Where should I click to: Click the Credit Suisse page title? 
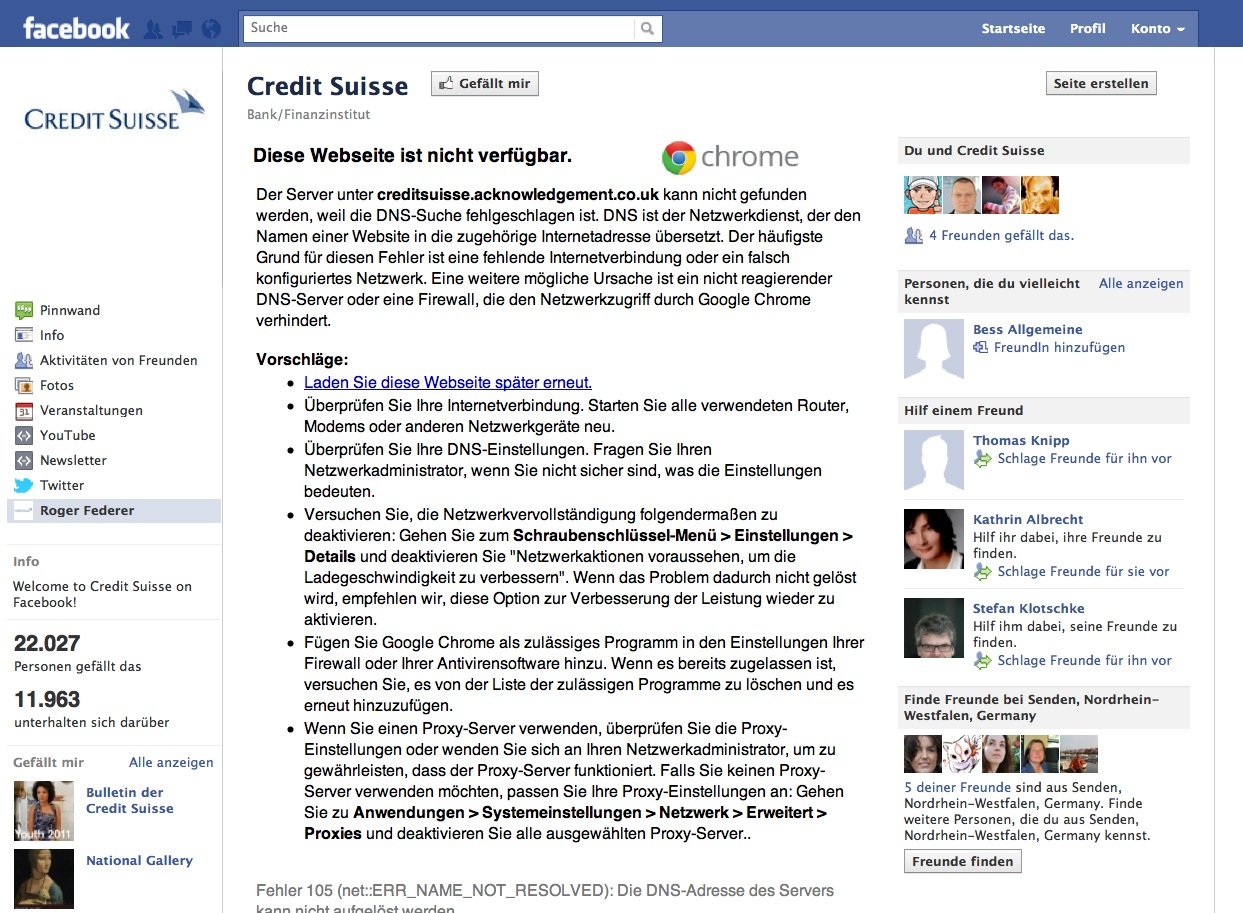[328, 86]
